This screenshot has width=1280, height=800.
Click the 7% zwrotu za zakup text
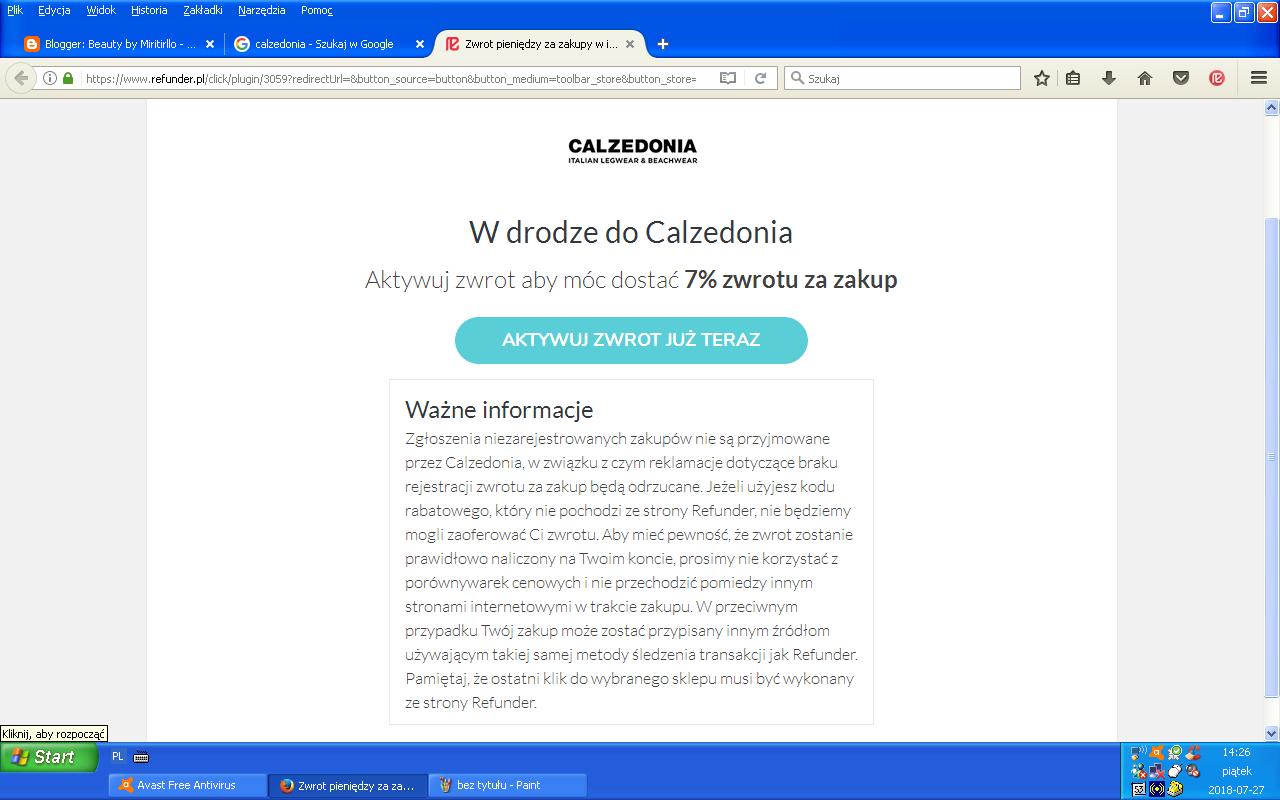coord(790,280)
